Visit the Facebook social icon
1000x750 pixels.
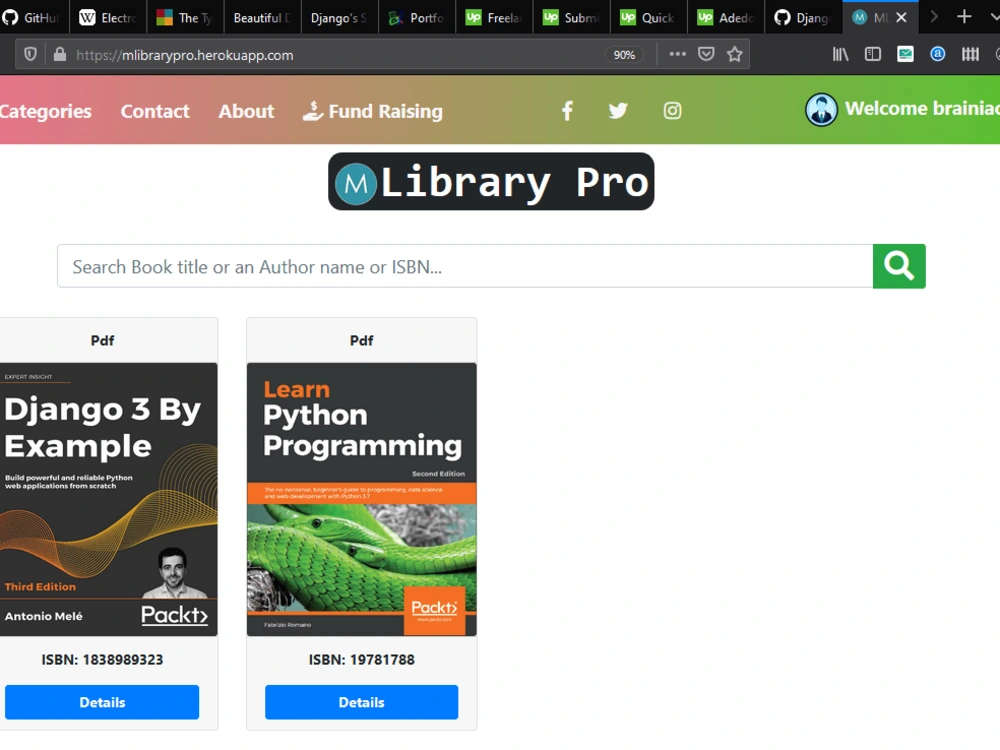coord(567,110)
